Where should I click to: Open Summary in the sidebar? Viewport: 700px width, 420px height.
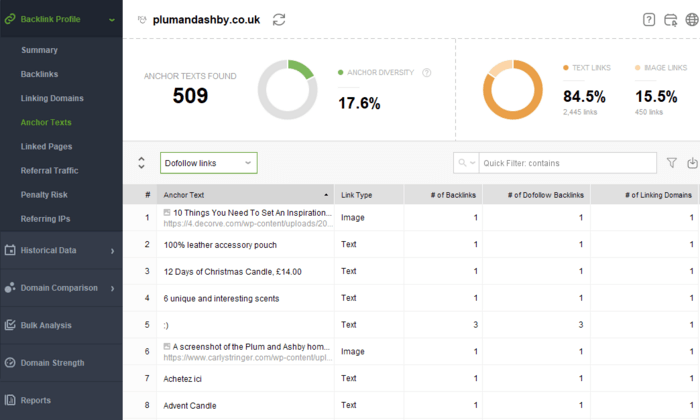[39, 50]
